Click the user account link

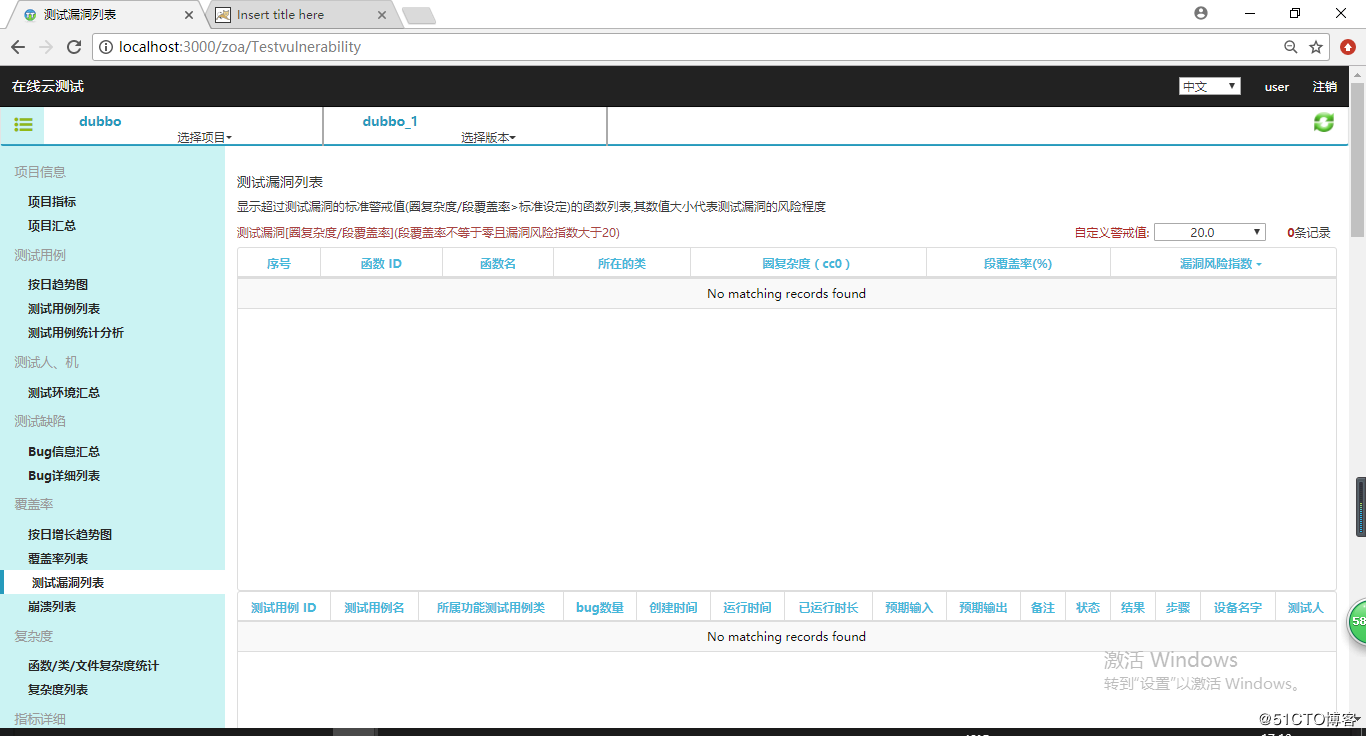(x=1277, y=87)
